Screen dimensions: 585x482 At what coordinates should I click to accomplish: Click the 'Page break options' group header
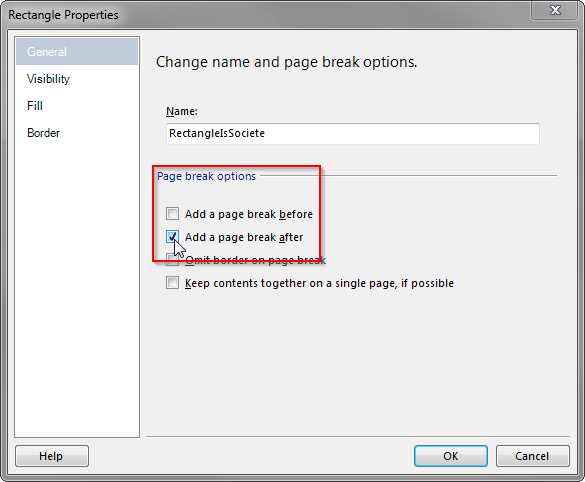coord(206,176)
